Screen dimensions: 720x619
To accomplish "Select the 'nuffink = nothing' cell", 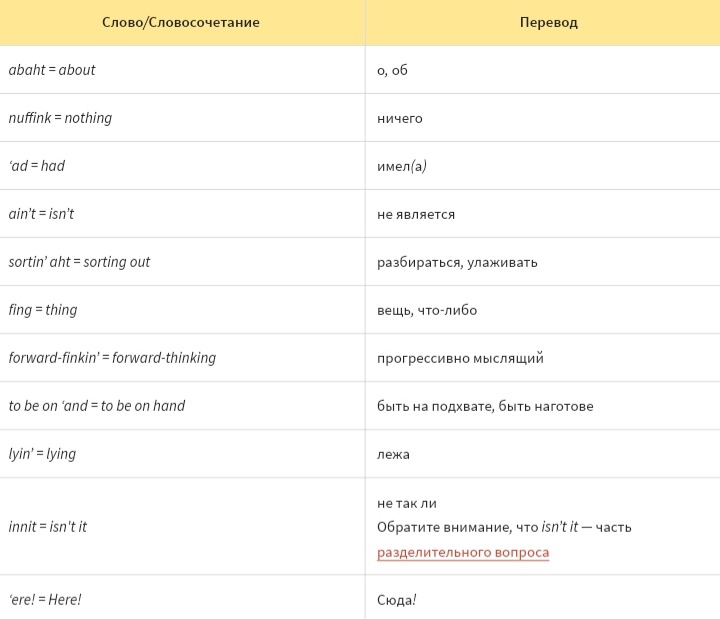I will [60, 118].
